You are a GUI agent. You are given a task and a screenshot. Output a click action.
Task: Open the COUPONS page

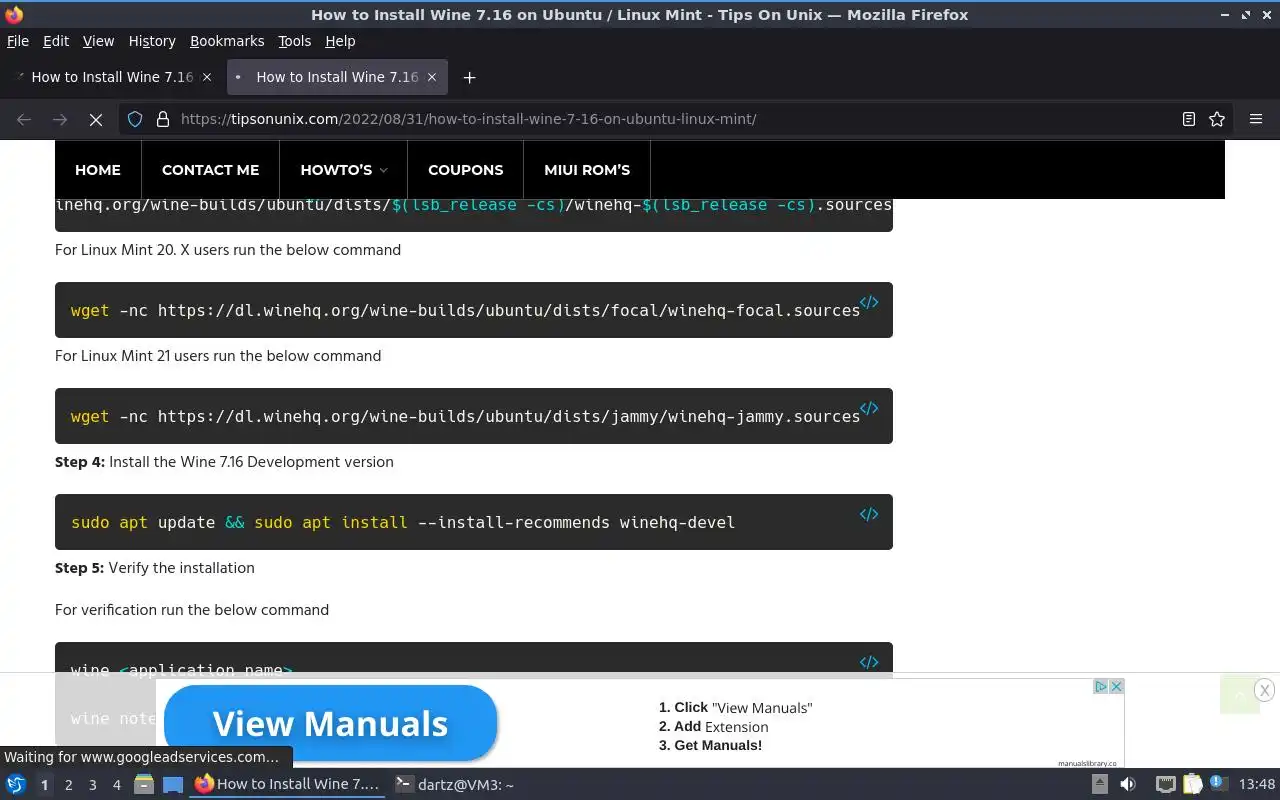(x=466, y=170)
